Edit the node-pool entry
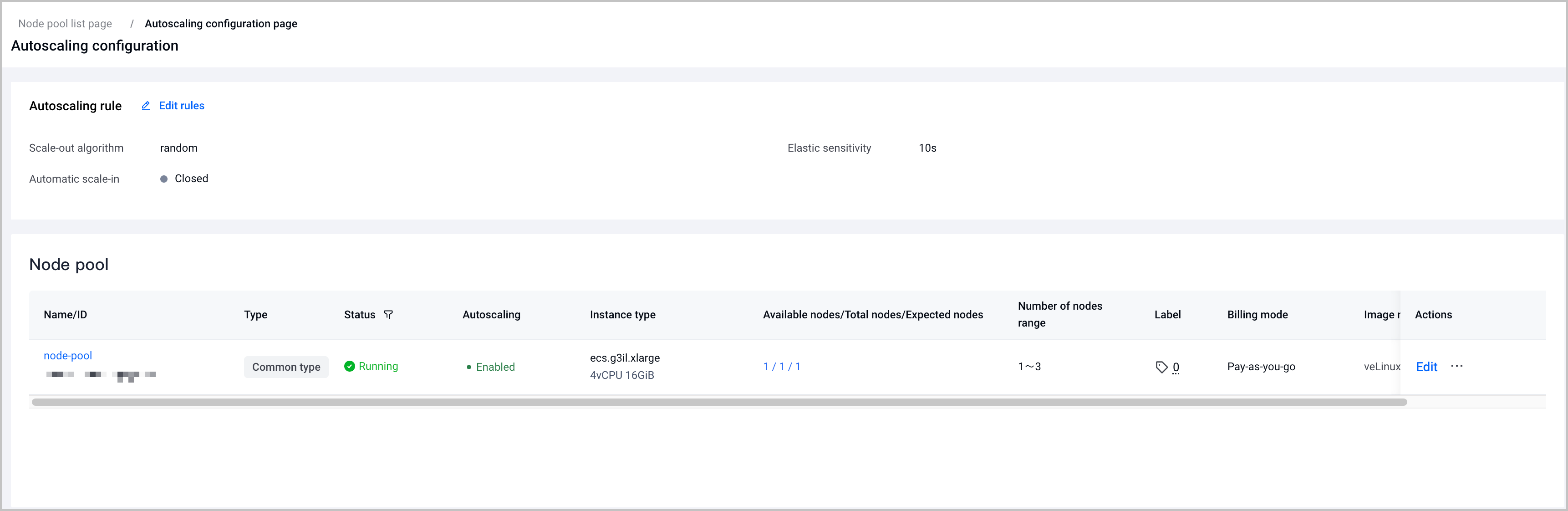 1426,367
